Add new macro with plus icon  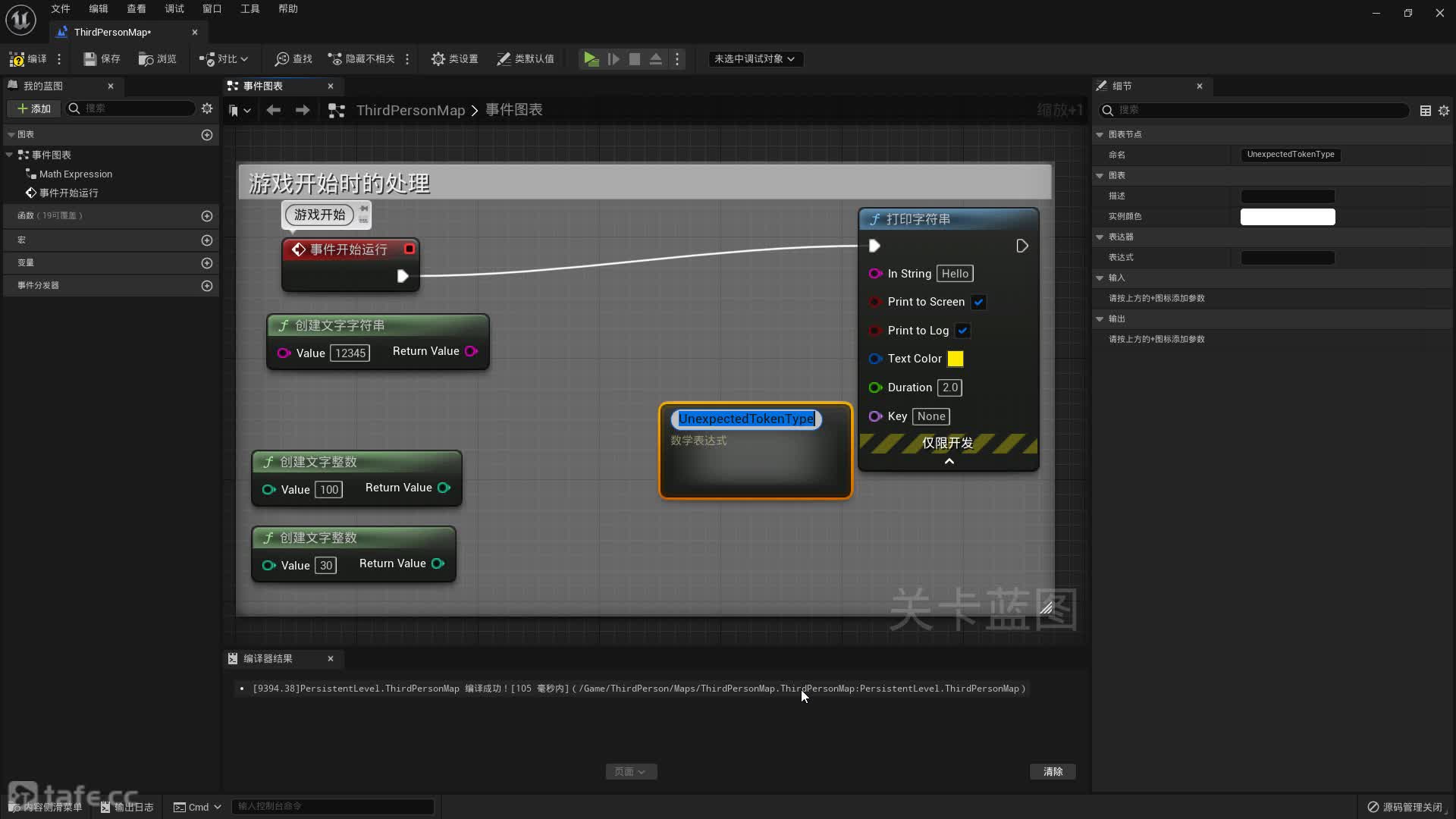pyautogui.click(x=207, y=240)
